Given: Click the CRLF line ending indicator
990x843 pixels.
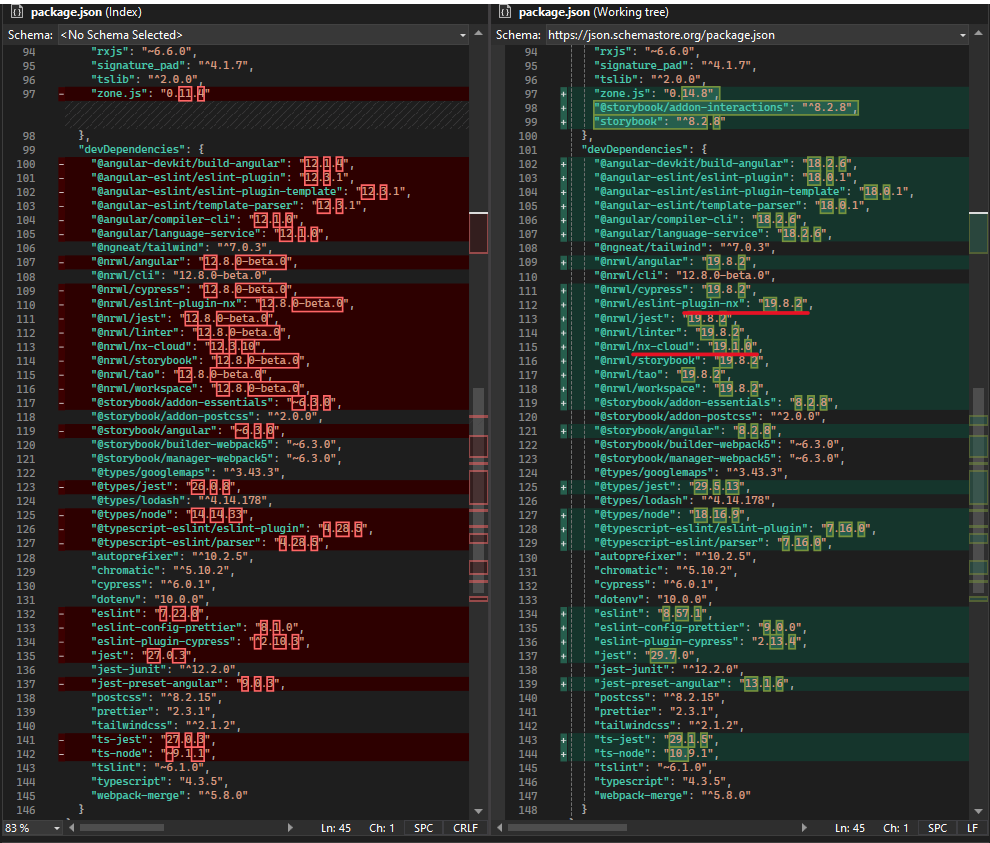Looking at the screenshot, I should [x=465, y=828].
